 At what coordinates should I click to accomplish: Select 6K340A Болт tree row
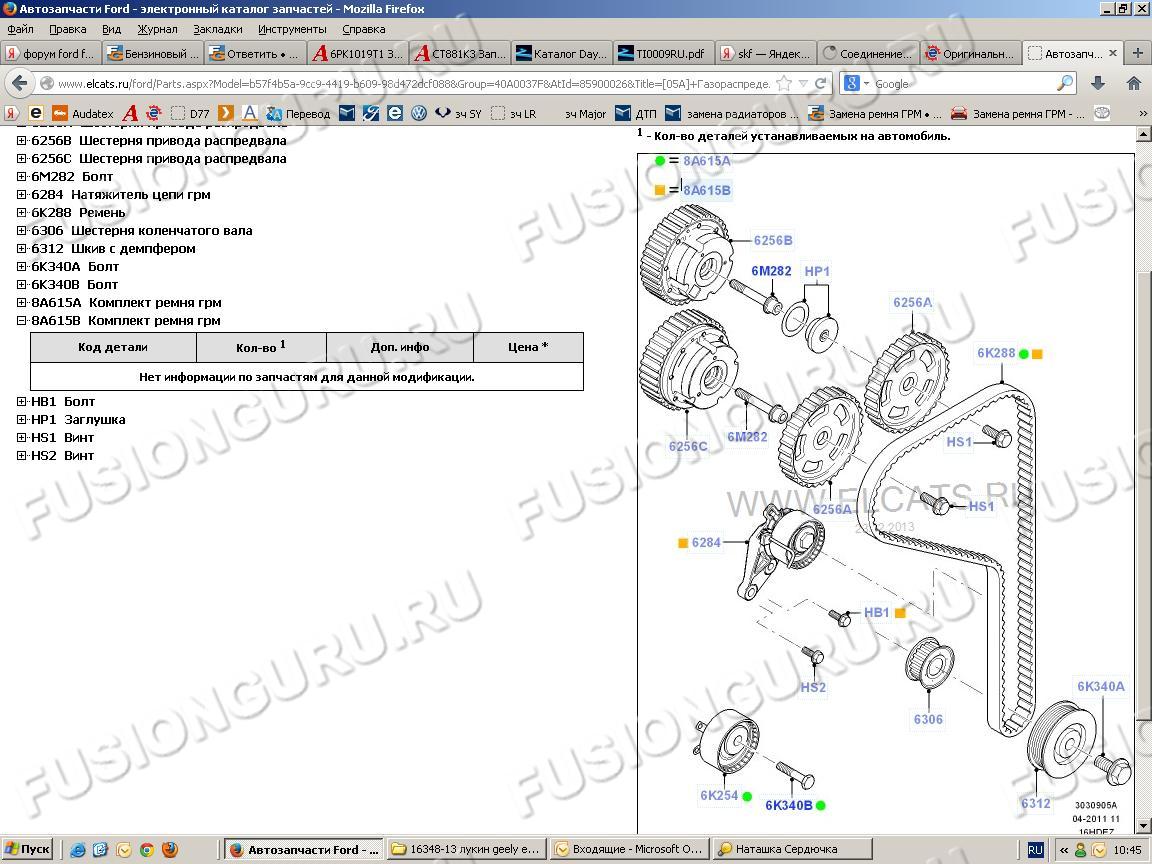click(75, 267)
